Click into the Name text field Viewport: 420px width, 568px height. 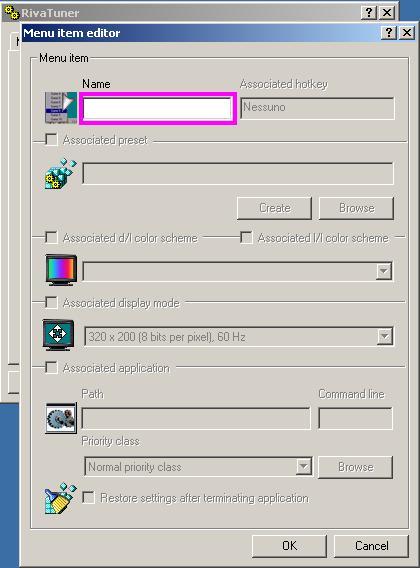coord(157,108)
